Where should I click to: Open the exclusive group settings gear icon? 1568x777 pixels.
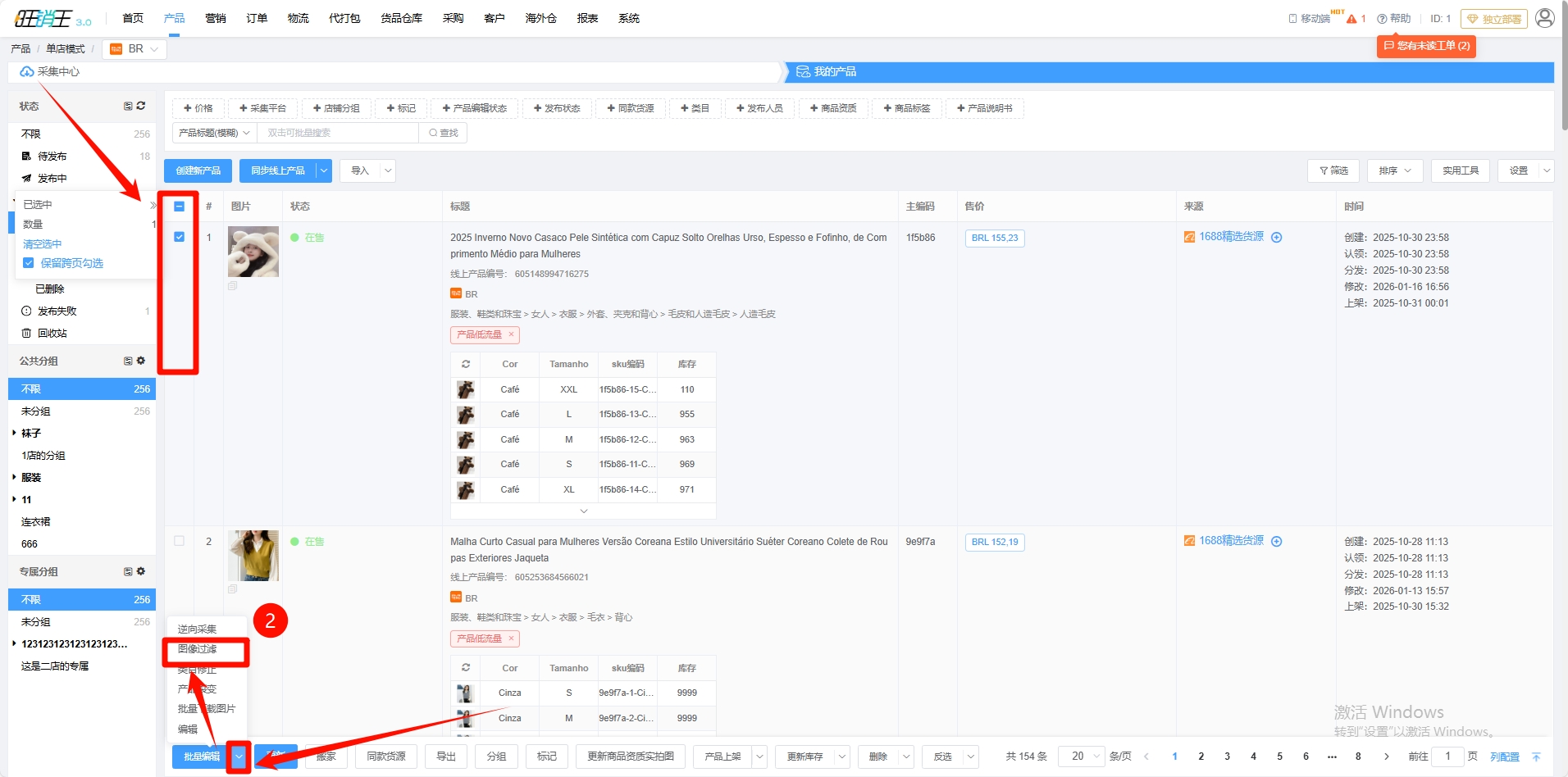point(141,571)
